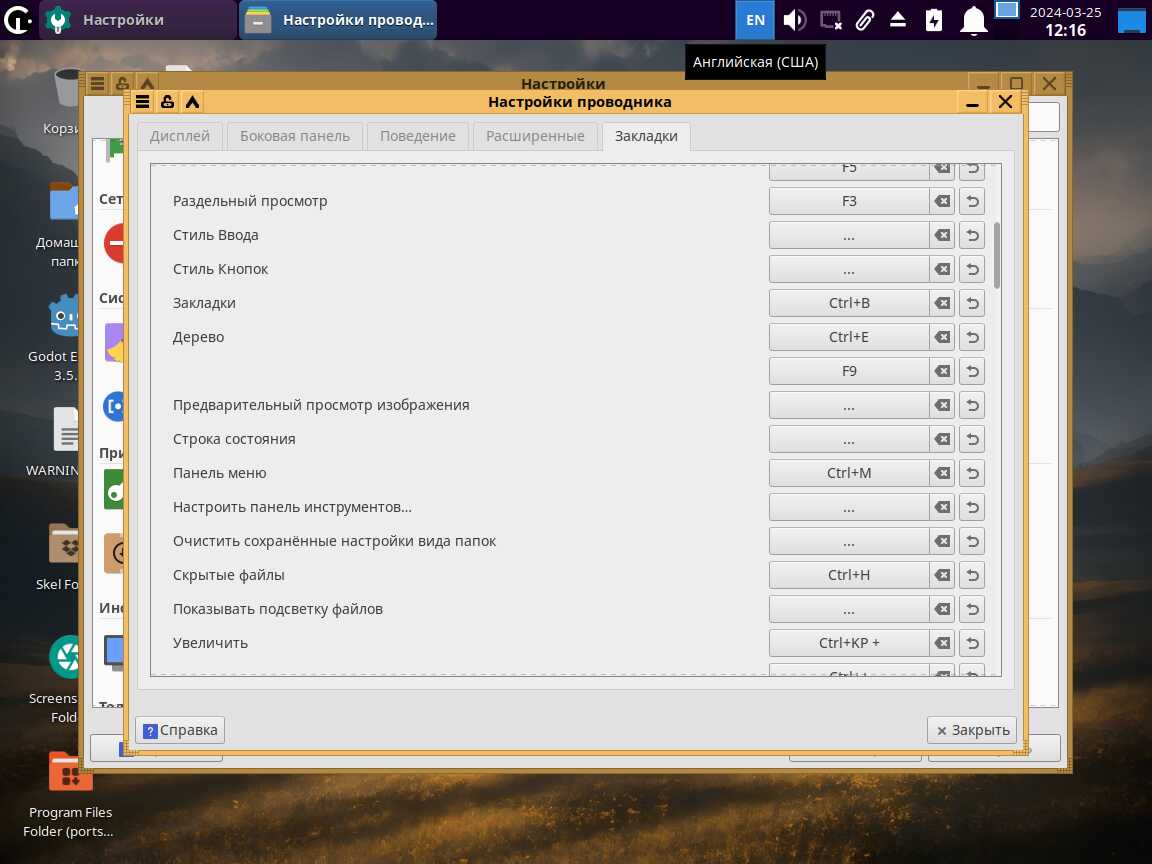
Task: Clear shortcut for Очистить сохранённые настройки вида папок
Action: click(x=942, y=541)
